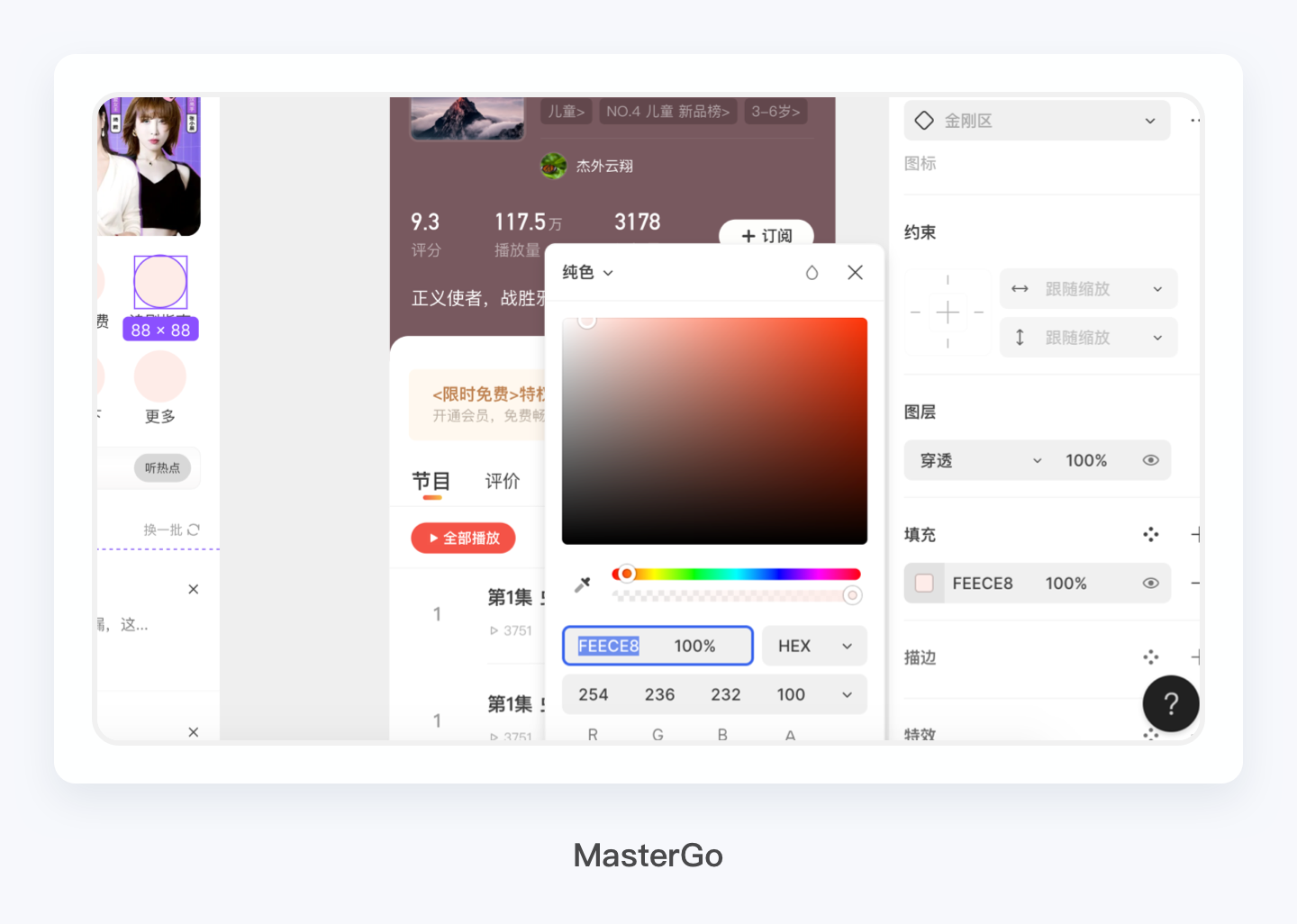Screen dimensions: 1297x924
Task: Open the HEX color format dropdown
Action: 813,646
